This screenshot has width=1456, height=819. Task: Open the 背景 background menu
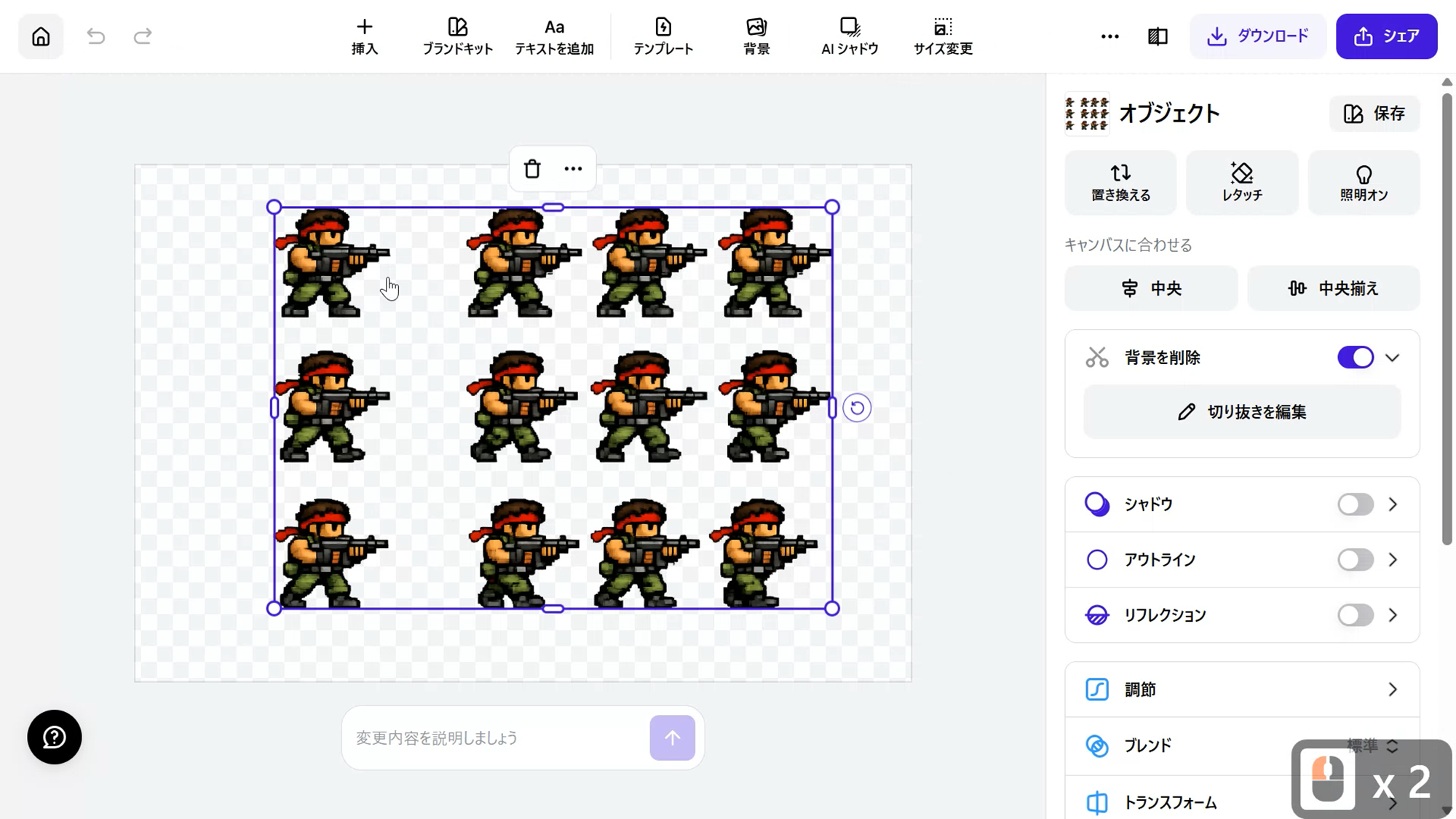click(x=756, y=36)
